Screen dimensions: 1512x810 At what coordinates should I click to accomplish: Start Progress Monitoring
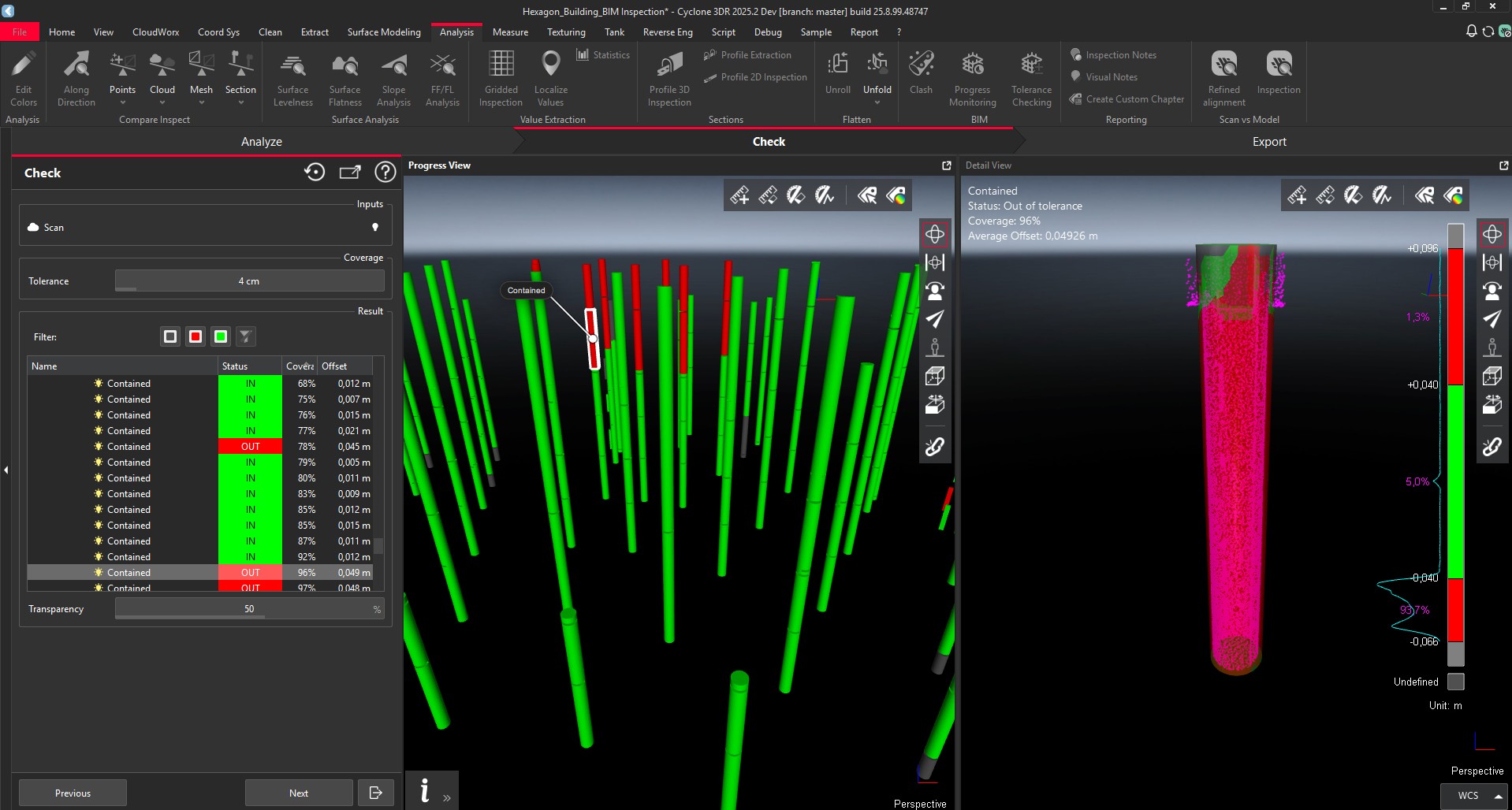click(x=972, y=75)
